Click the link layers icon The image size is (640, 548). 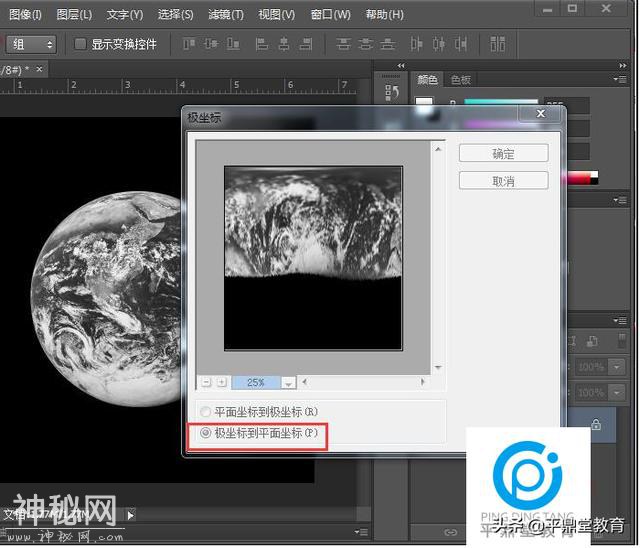tap(451, 532)
